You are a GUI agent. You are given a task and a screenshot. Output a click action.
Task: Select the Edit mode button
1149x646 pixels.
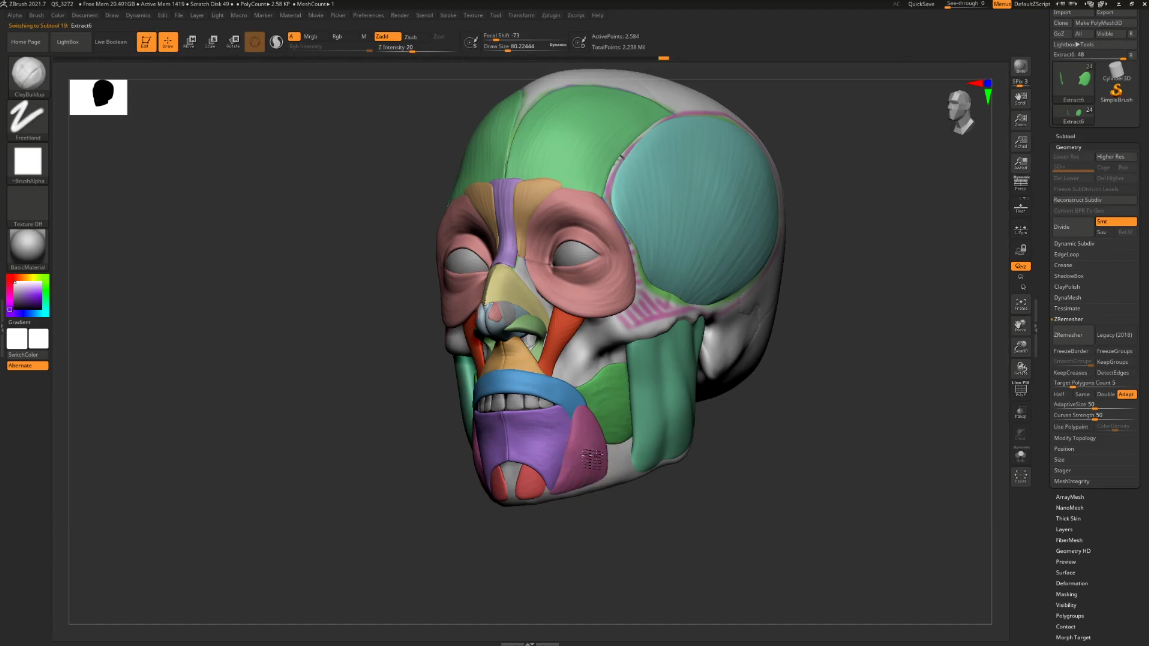[146, 42]
